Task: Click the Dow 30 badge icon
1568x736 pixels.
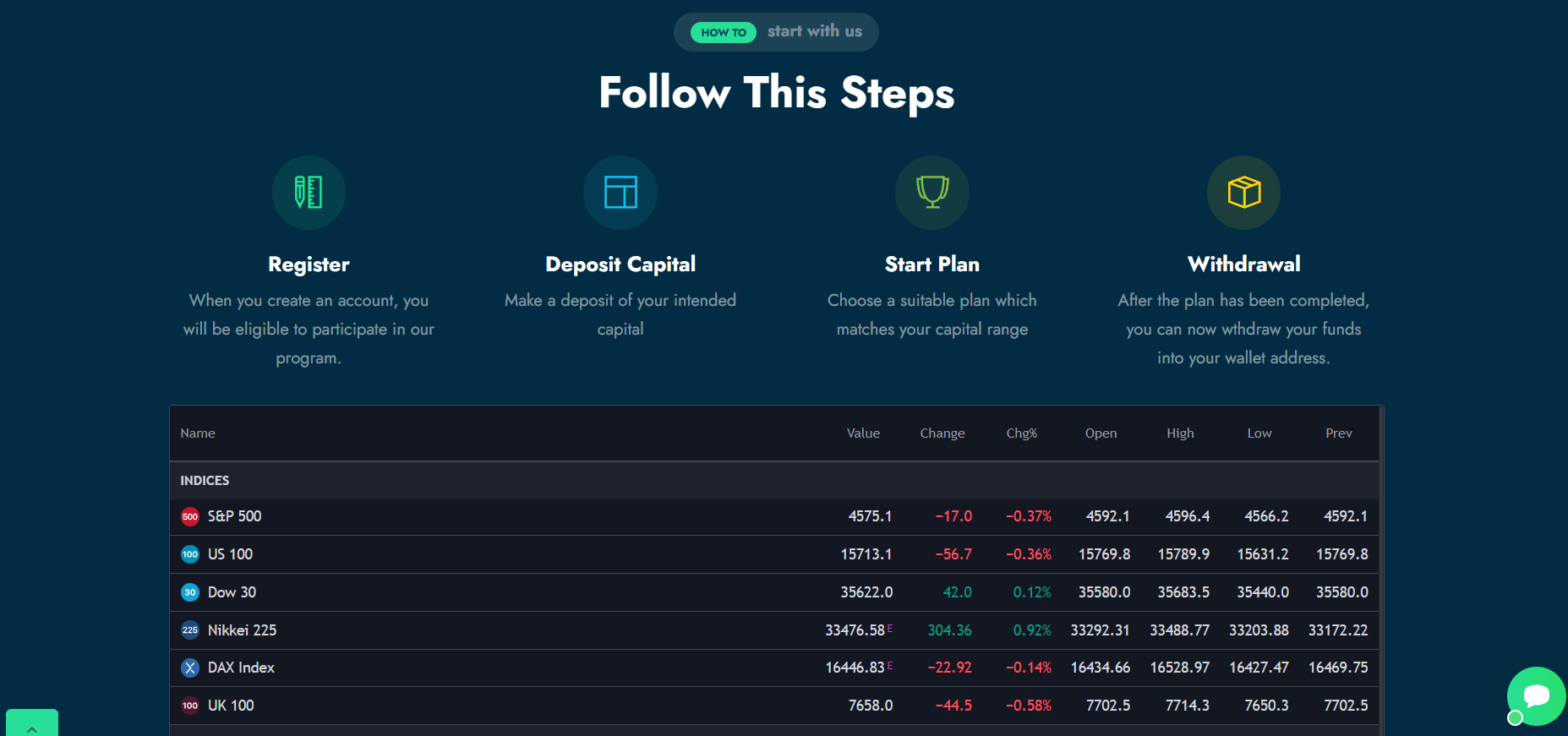Action: pos(190,592)
